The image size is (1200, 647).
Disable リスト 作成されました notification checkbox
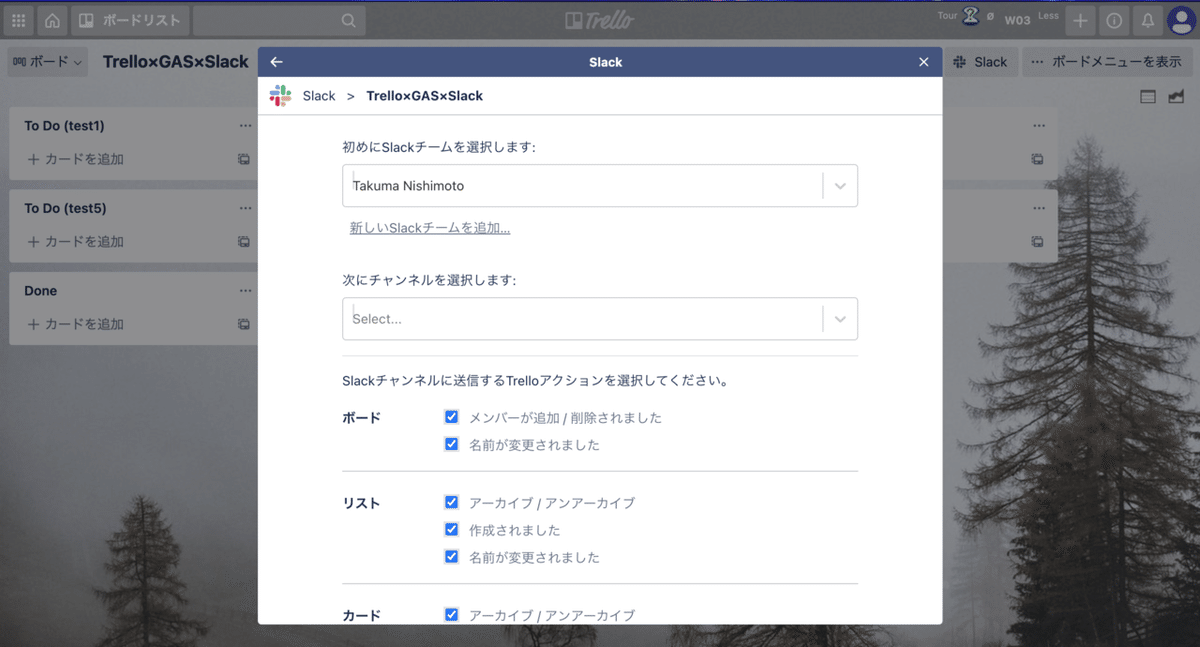pyautogui.click(x=451, y=529)
